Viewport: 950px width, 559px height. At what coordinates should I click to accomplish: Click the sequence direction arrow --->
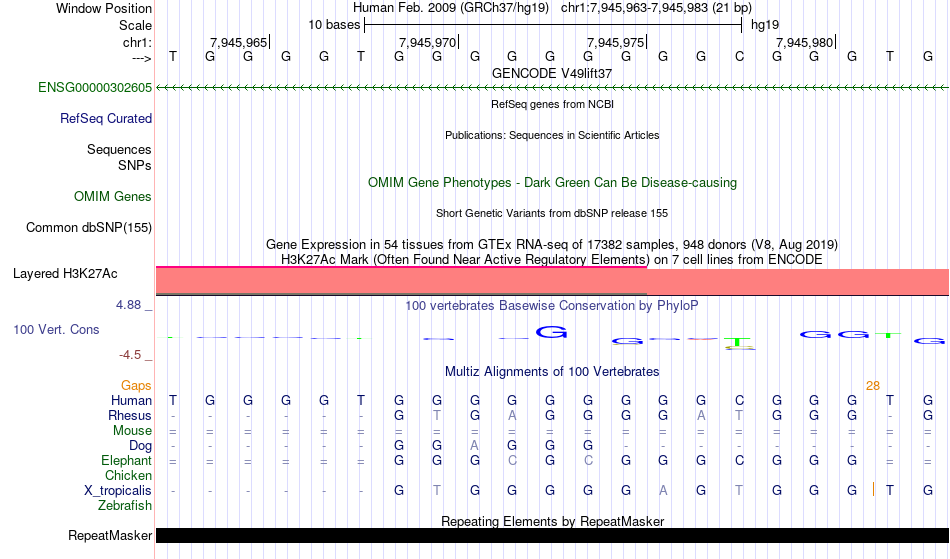tap(141, 58)
